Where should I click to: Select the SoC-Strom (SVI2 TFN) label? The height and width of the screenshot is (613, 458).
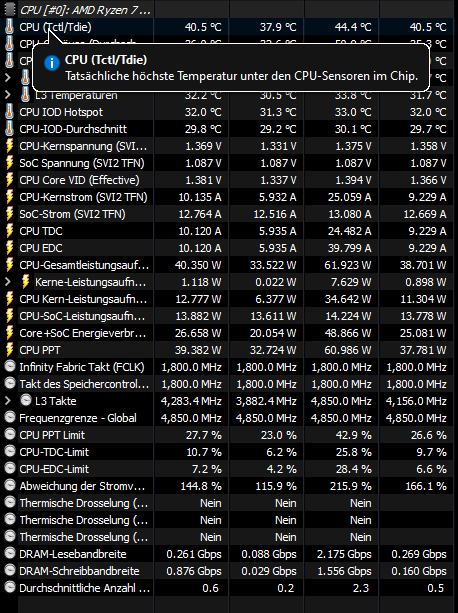click(72, 214)
